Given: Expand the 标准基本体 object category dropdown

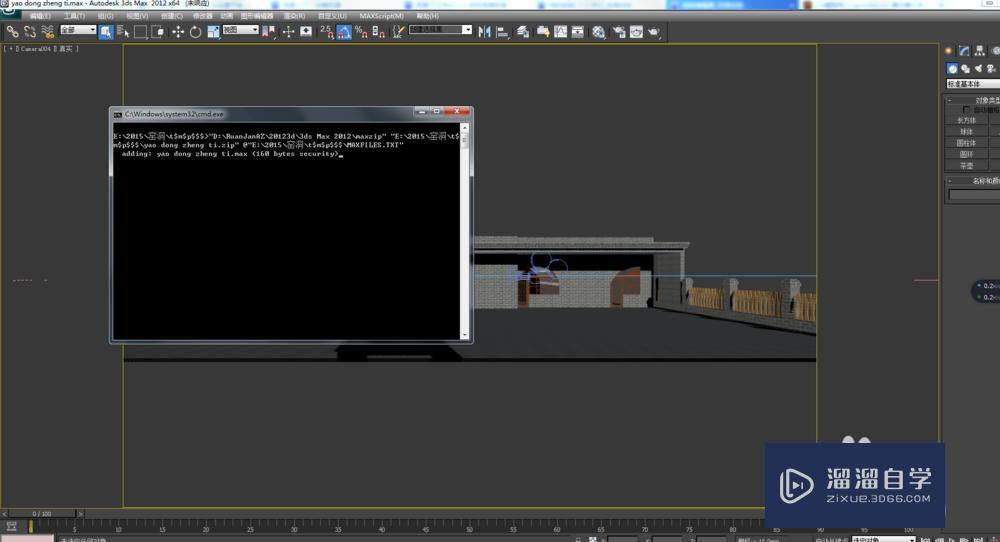Looking at the screenshot, I should (x=973, y=84).
